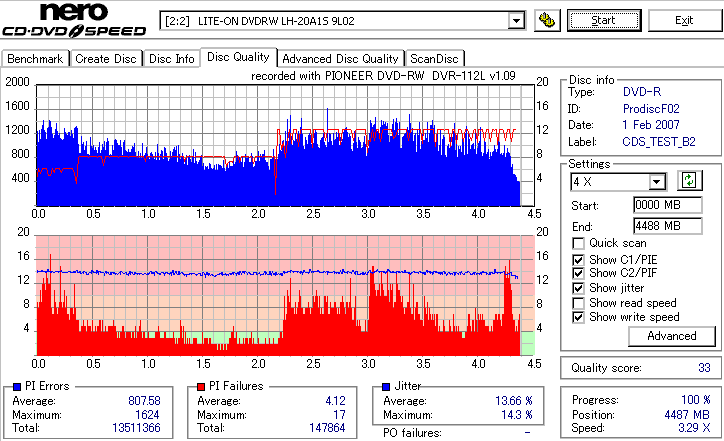Click the End position field 4488 MB

[x=668, y=226]
